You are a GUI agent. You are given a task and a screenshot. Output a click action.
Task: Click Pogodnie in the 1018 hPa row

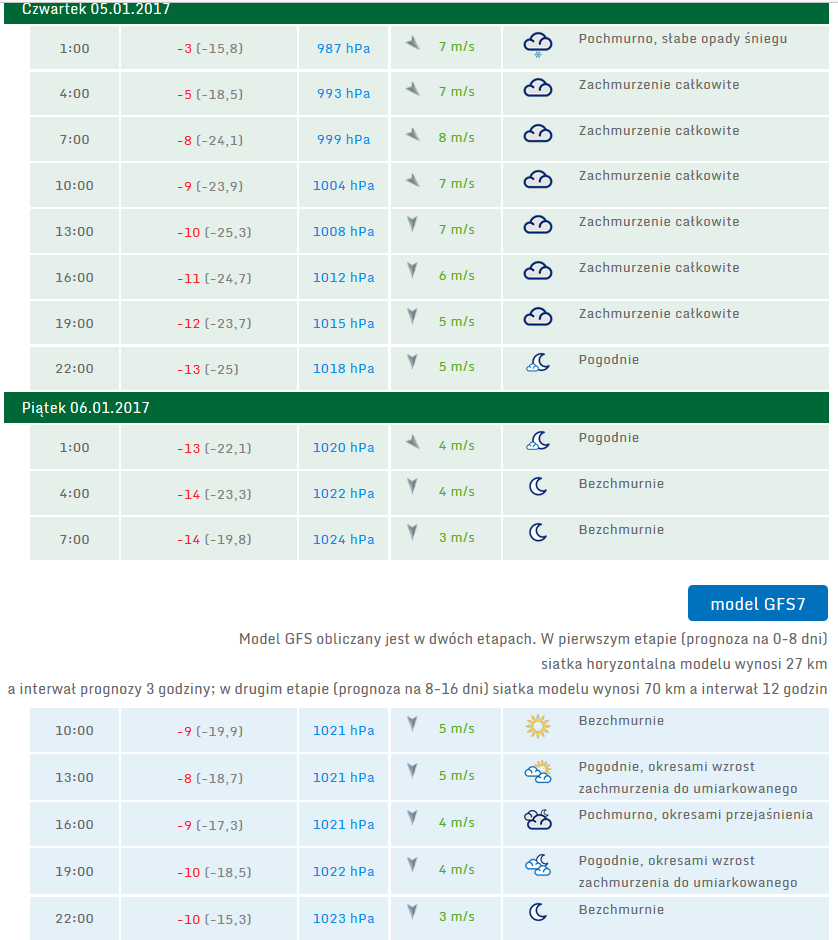[608, 360]
